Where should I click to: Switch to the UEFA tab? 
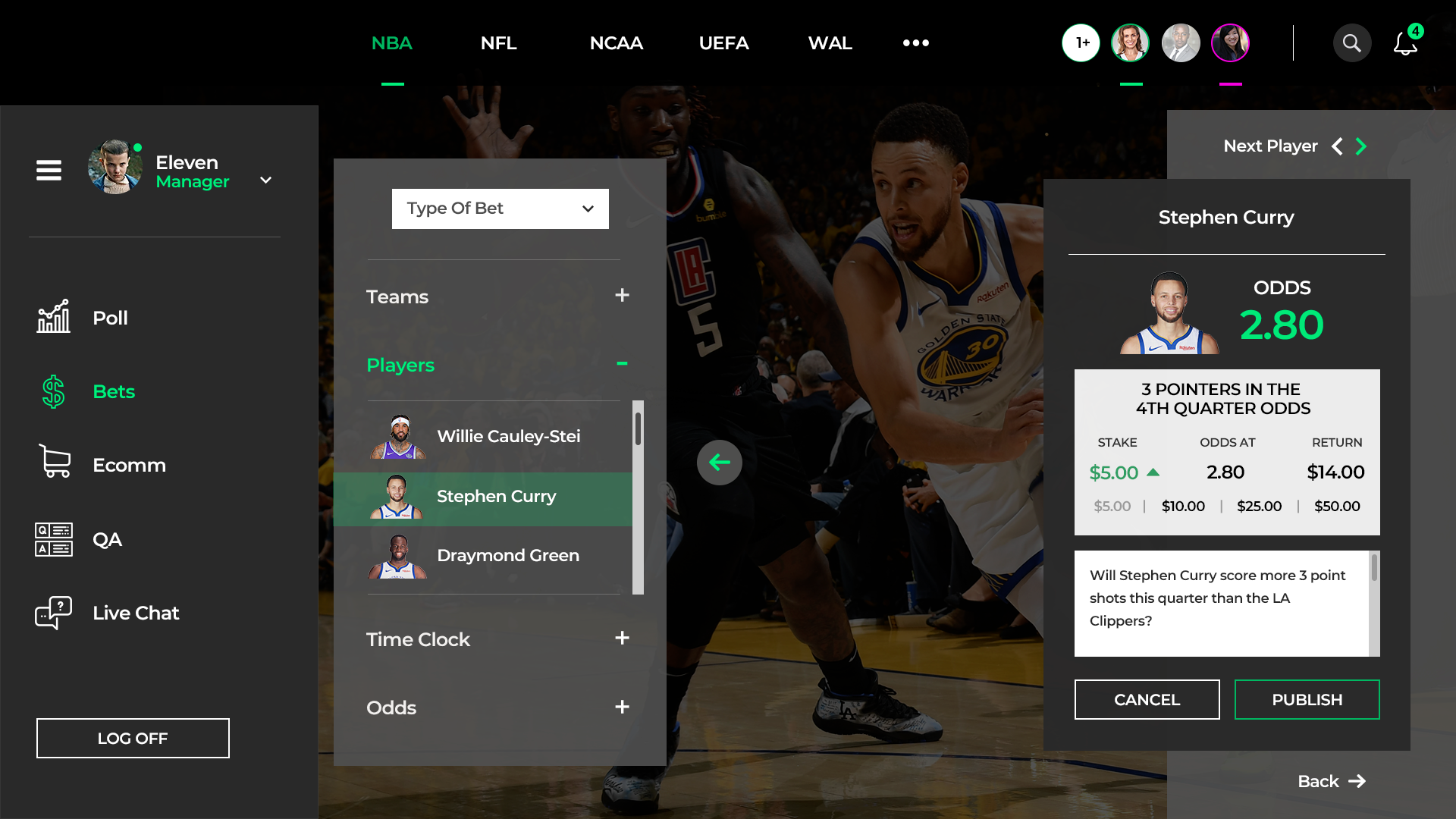coord(723,43)
